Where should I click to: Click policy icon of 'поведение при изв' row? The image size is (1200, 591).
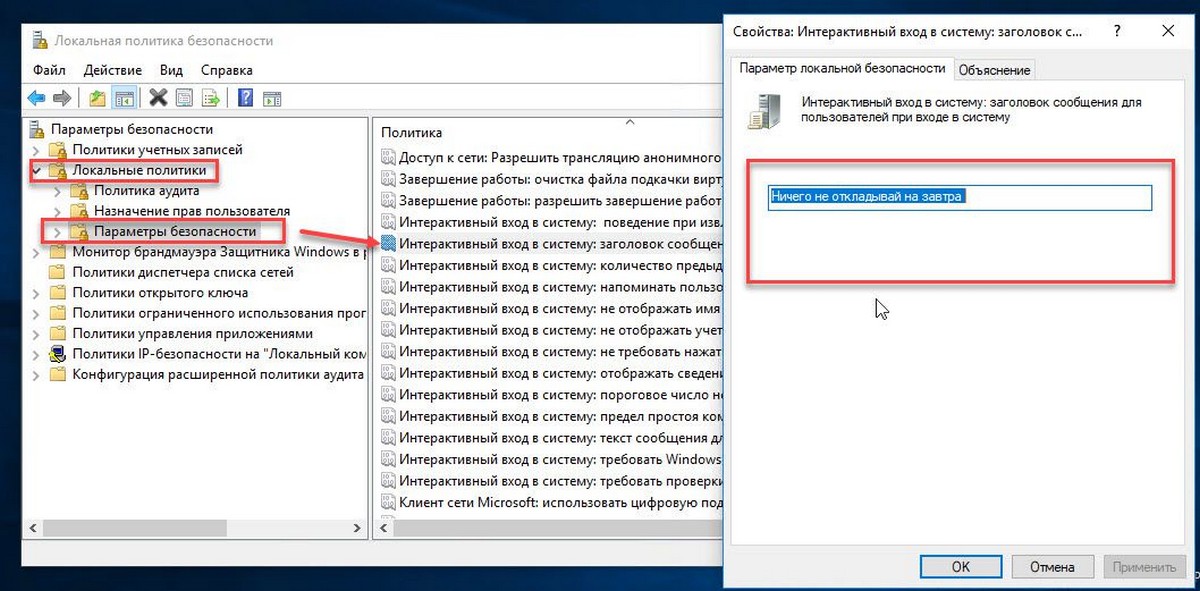point(388,222)
